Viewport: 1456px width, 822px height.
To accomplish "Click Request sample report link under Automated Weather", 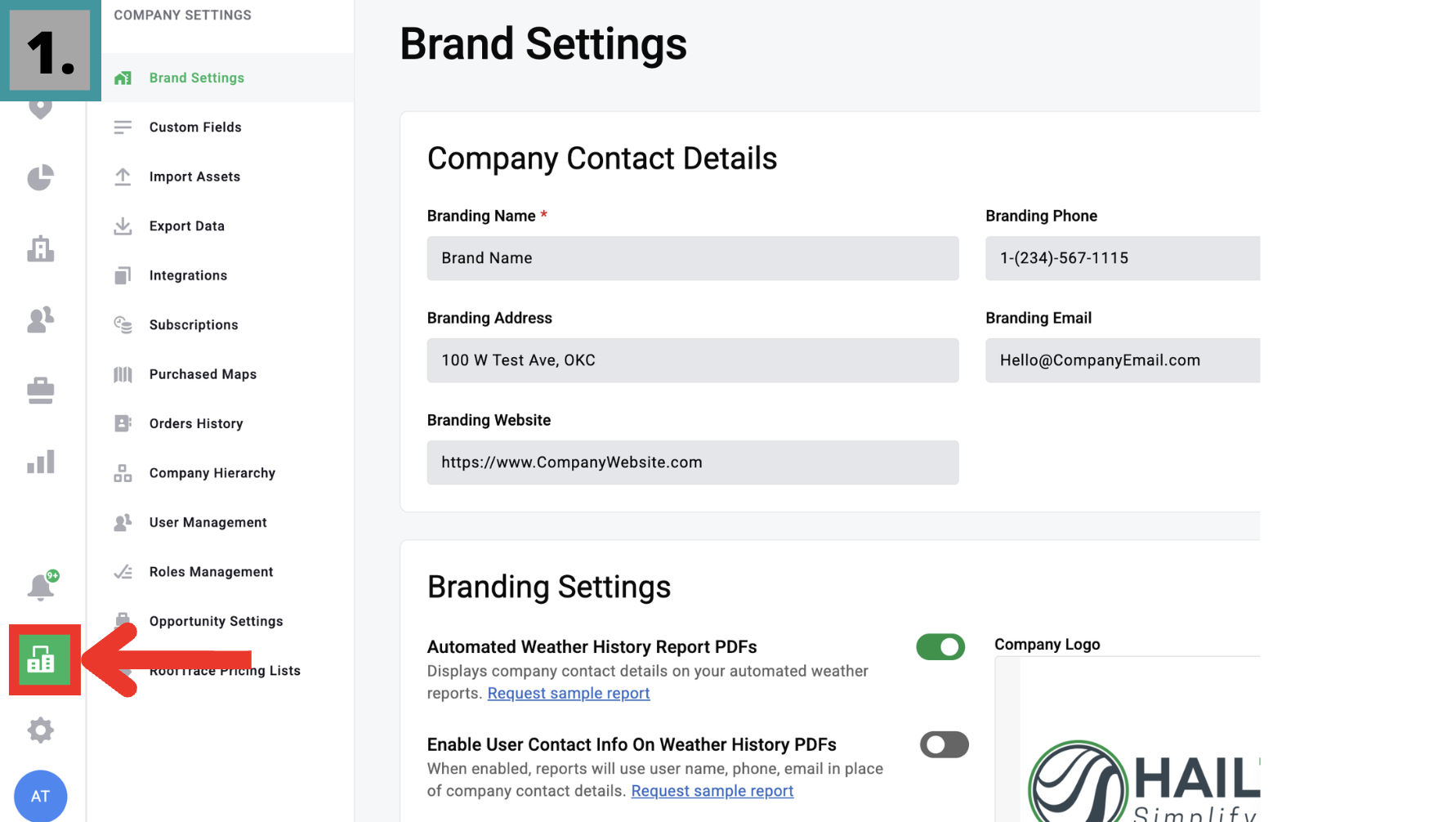I will tap(569, 694).
